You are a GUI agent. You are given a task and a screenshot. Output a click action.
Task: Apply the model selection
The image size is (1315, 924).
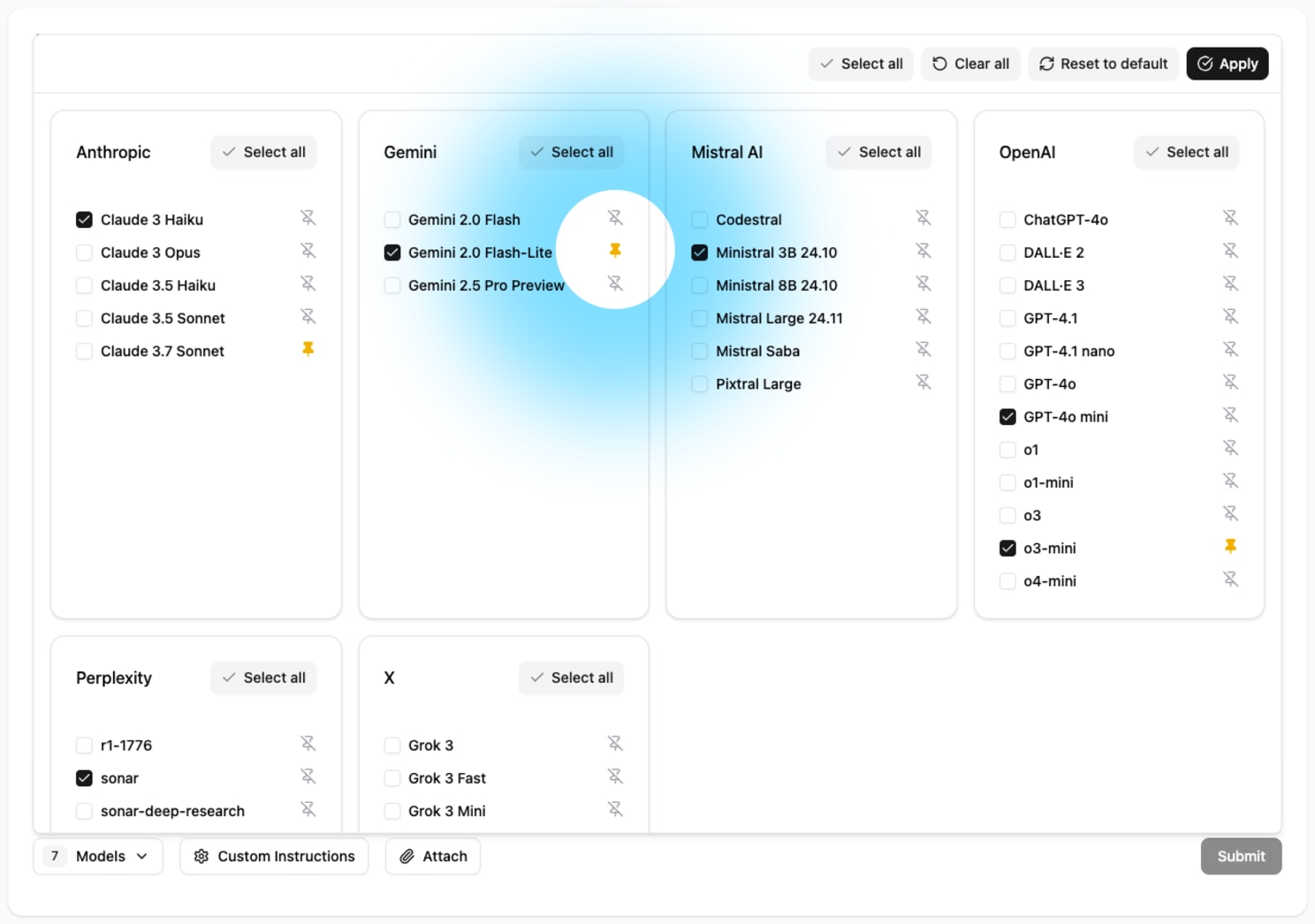click(x=1228, y=64)
